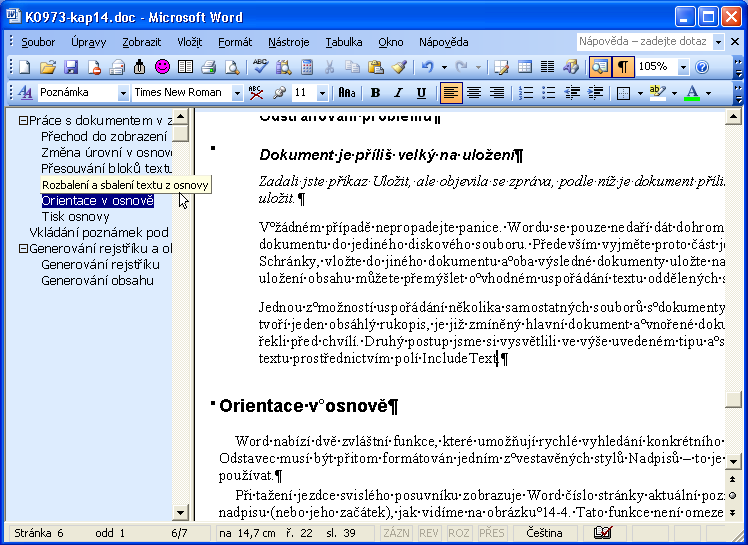The width and height of the screenshot is (748, 545).
Task: Open the undo history dropdown arrow
Action: click(444, 67)
